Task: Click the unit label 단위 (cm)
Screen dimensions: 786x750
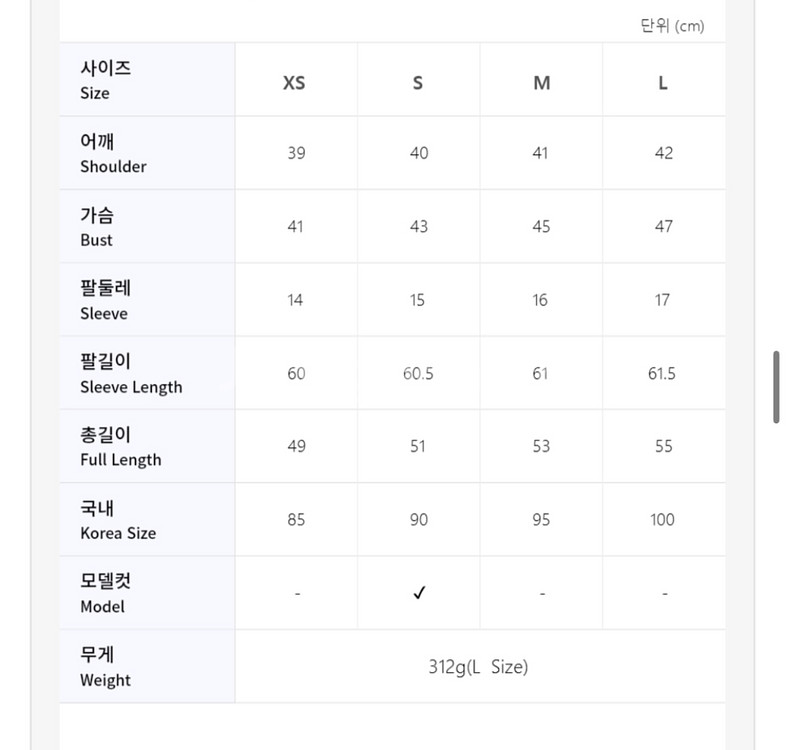Action: tap(672, 26)
